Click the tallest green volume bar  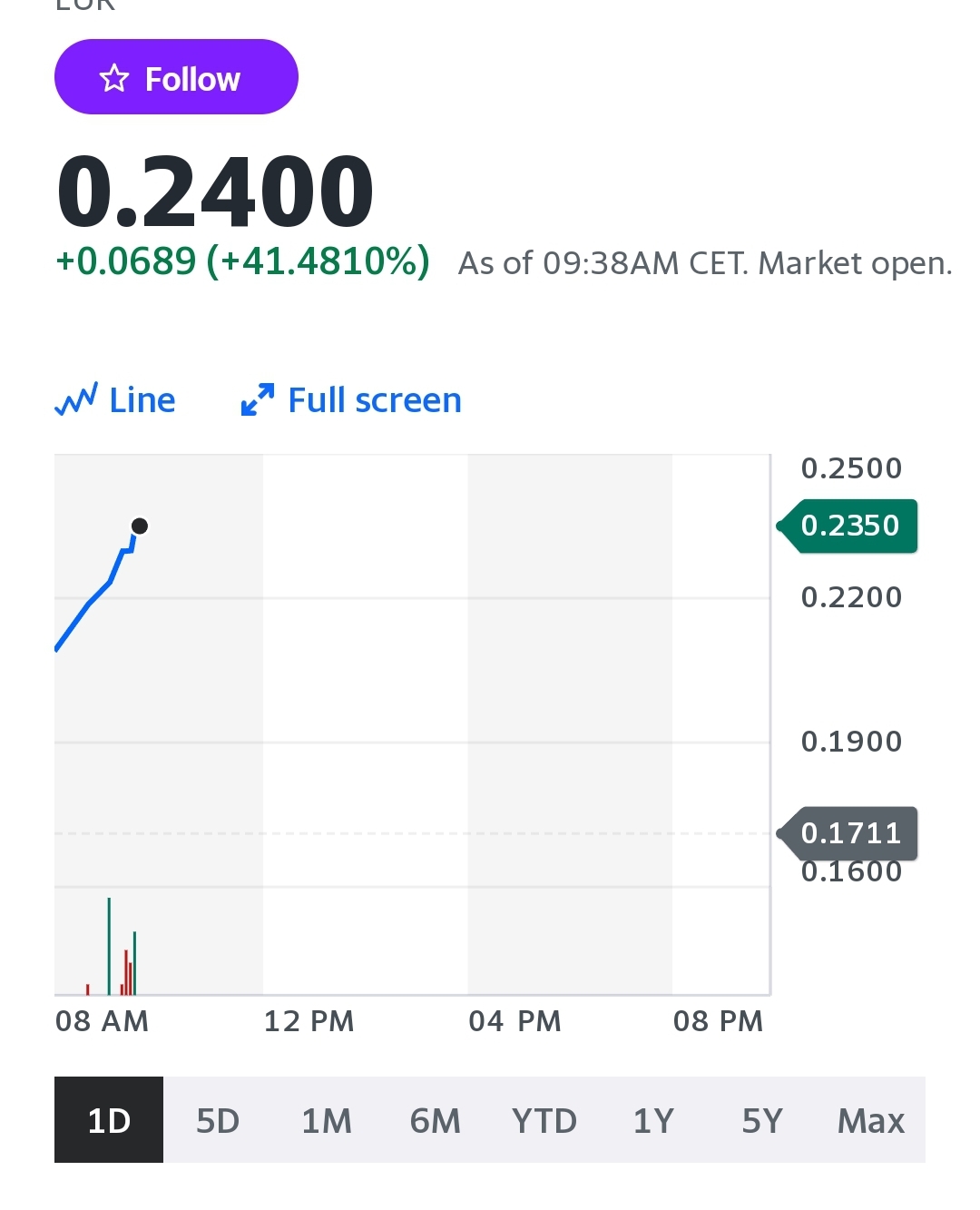click(109, 947)
